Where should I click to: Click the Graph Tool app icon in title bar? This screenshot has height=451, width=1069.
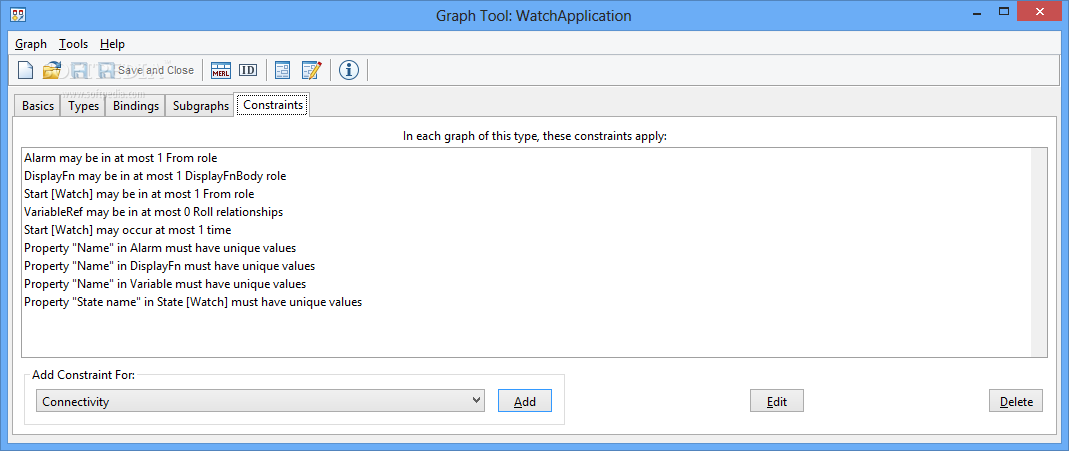[18, 14]
